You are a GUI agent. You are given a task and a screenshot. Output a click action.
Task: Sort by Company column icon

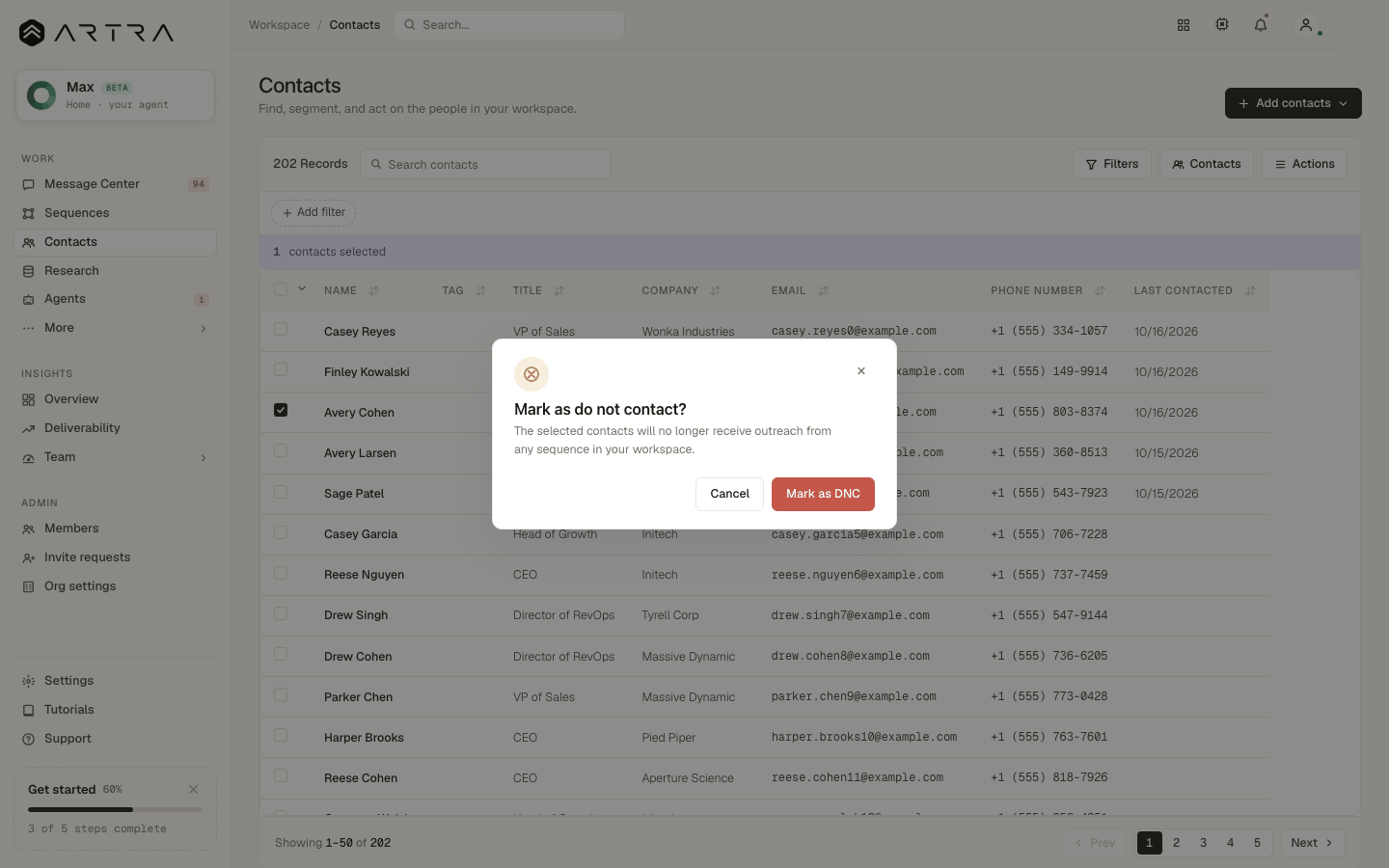coord(715,290)
